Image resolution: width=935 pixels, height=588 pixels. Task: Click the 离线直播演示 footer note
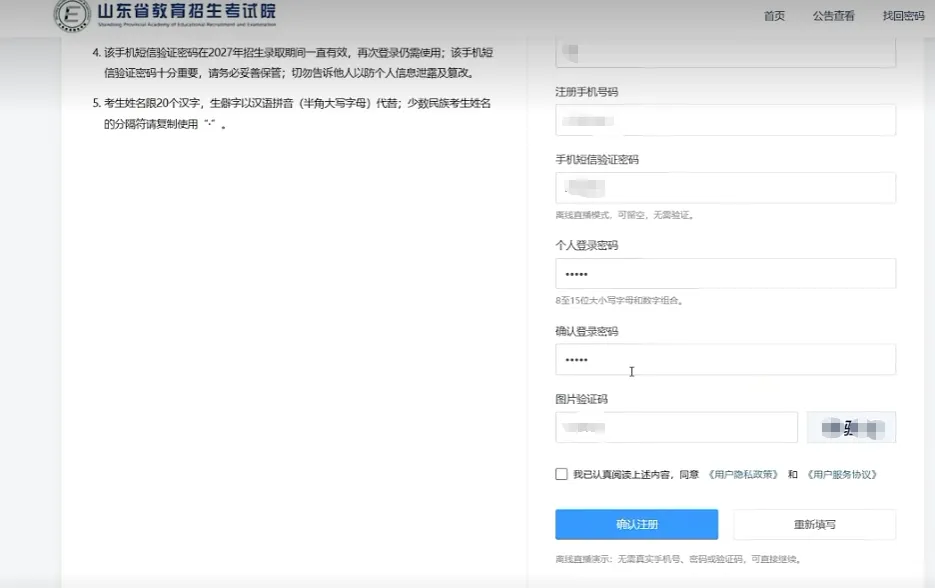click(678, 559)
